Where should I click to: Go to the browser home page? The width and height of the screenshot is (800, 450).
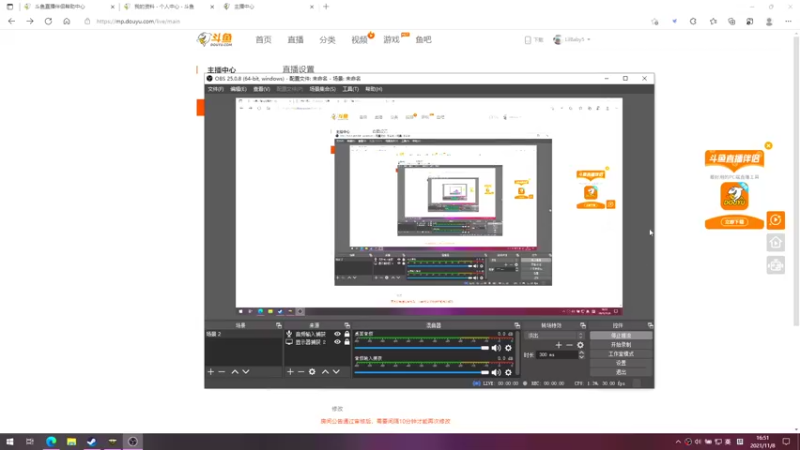coord(66,21)
